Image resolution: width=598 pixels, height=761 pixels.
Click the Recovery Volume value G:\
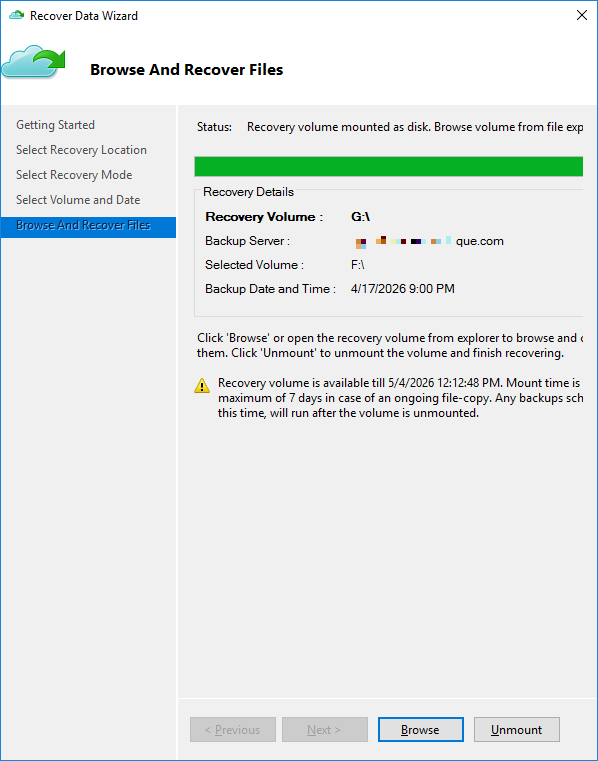(x=360, y=217)
